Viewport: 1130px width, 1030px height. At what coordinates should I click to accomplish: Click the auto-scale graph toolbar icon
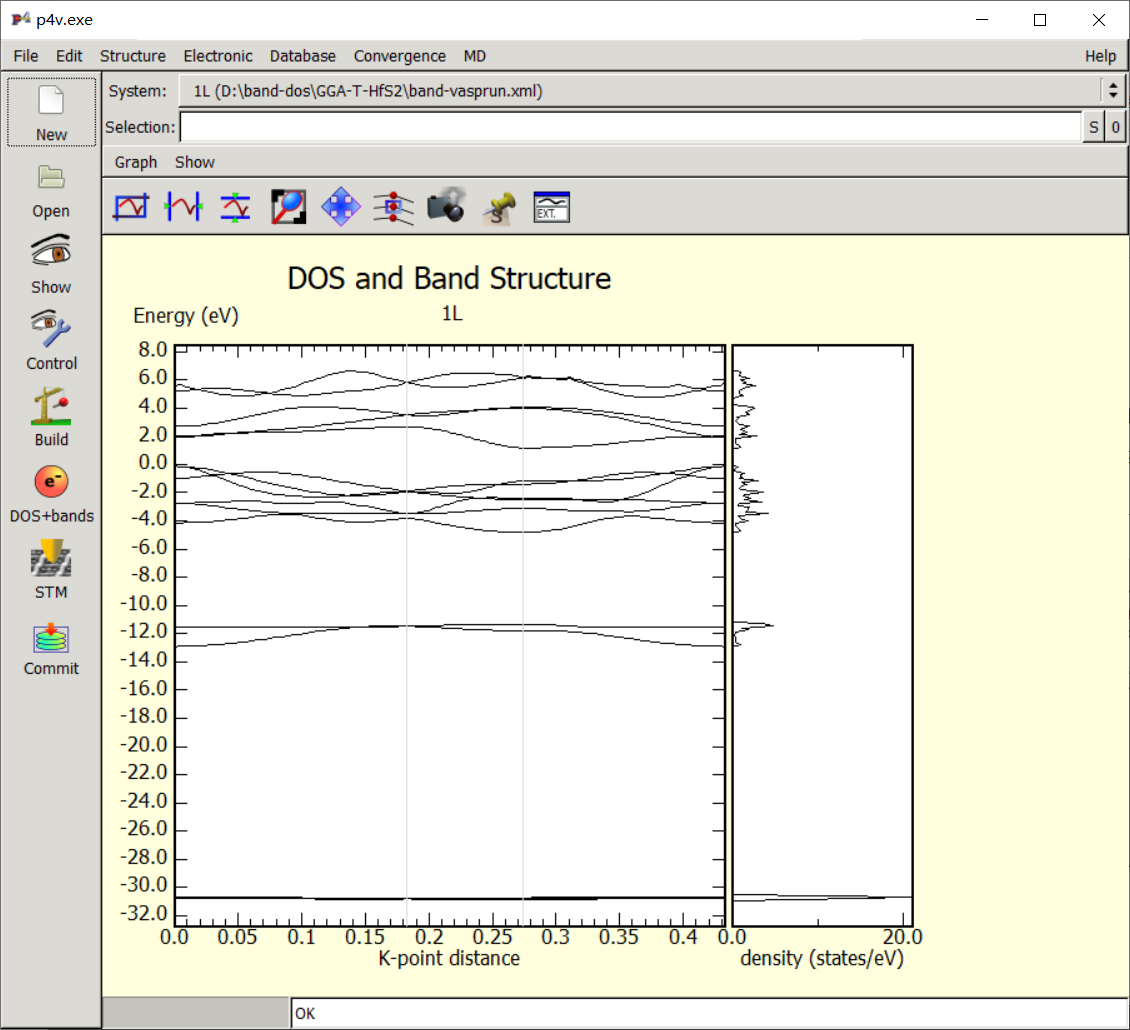coord(131,208)
